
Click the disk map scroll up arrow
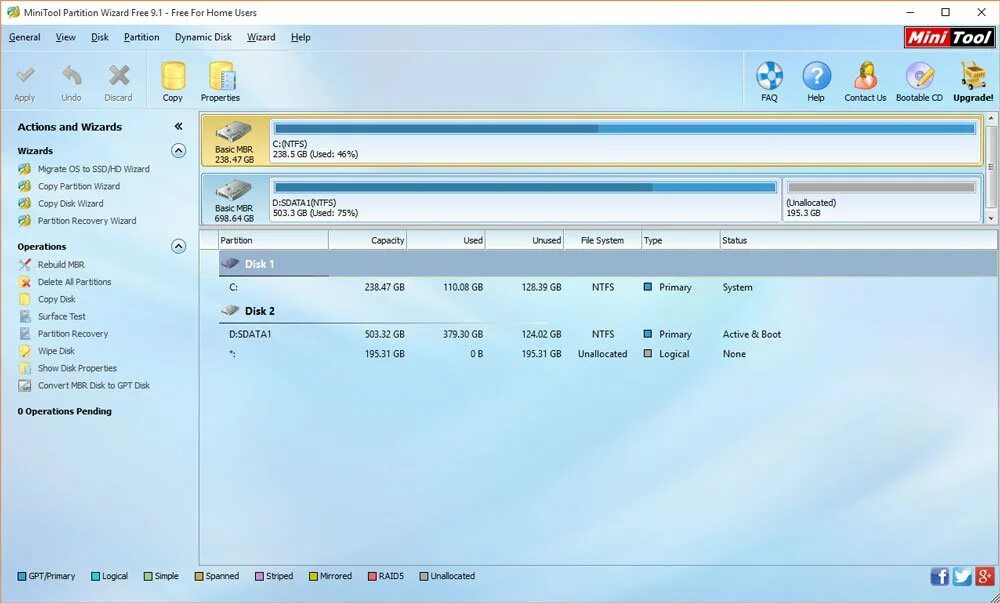pyautogui.click(x=992, y=119)
